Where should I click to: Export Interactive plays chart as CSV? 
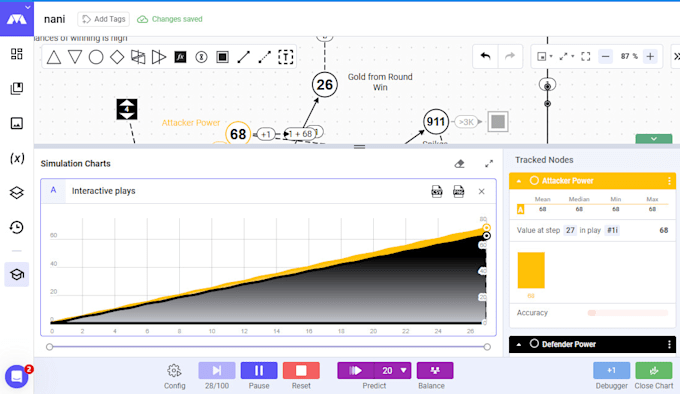tap(437, 191)
